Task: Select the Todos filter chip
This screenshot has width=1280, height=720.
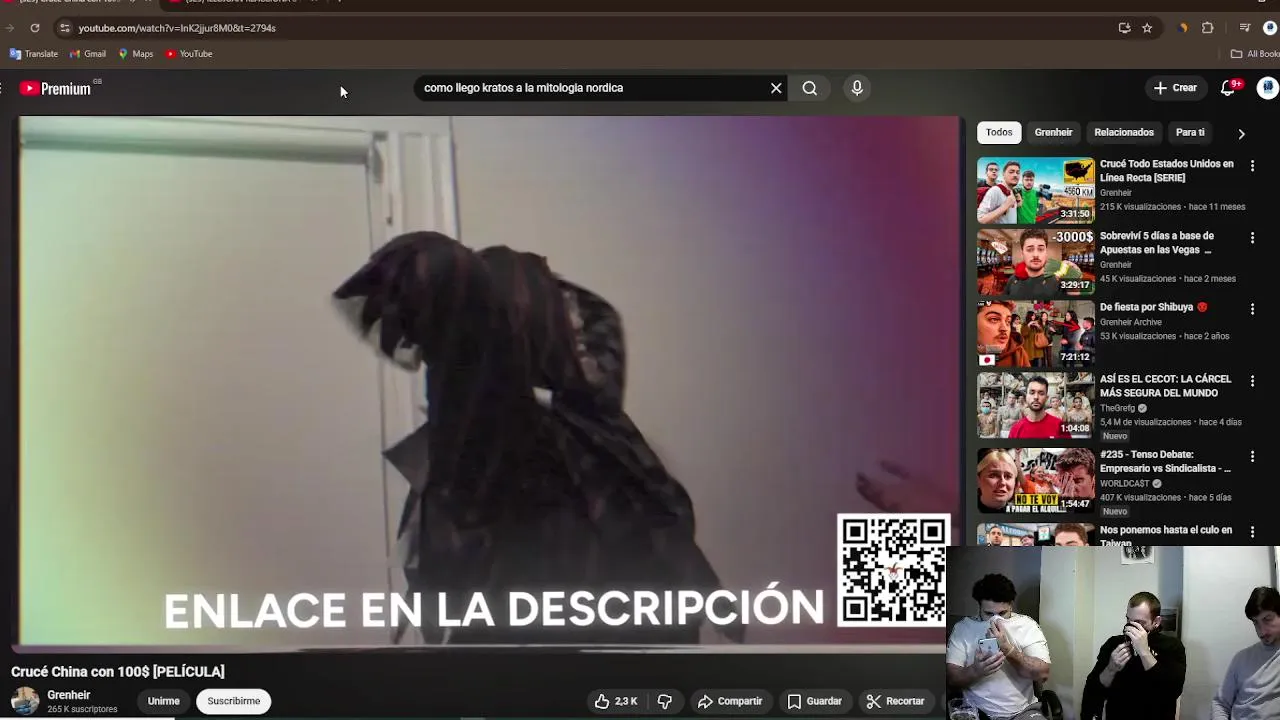Action: [x=999, y=132]
